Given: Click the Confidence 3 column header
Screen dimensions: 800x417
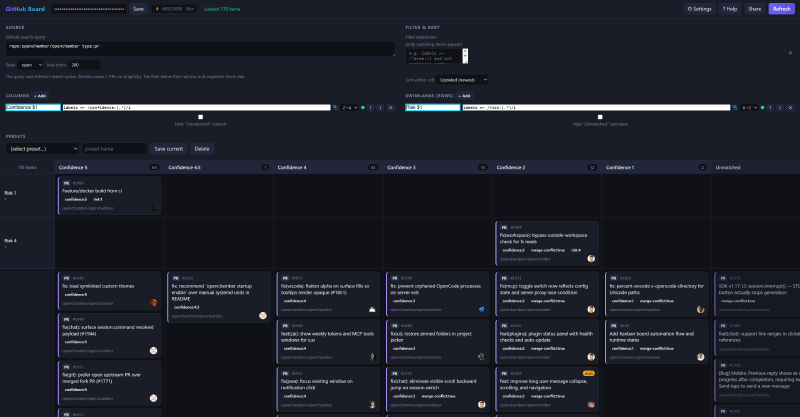Looking at the screenshot, I should point(437,167).
